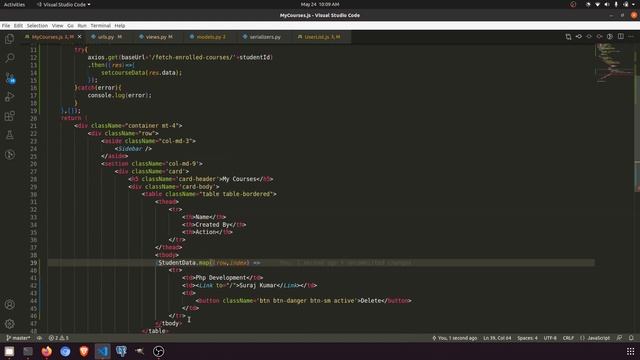Viewport: 640px width, 360px height.
Task: Open OBS Studio from the dock
Action: (158, 351)
